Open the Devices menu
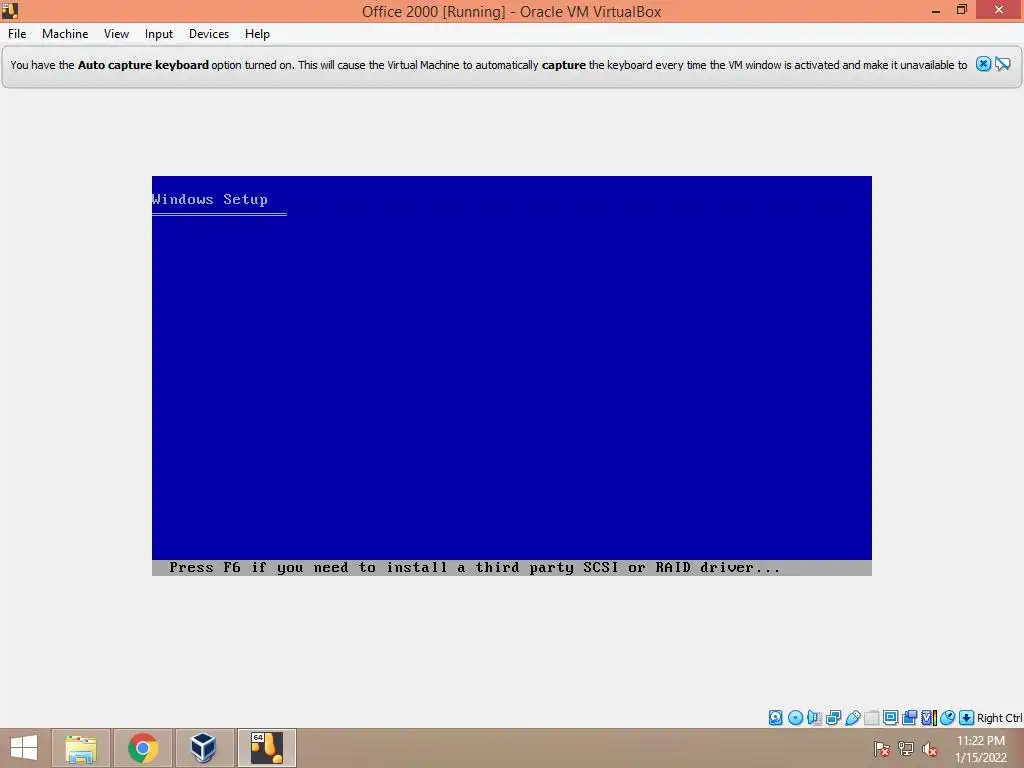Viewport: 1024px width, 768px height. (x=209, y=34)
